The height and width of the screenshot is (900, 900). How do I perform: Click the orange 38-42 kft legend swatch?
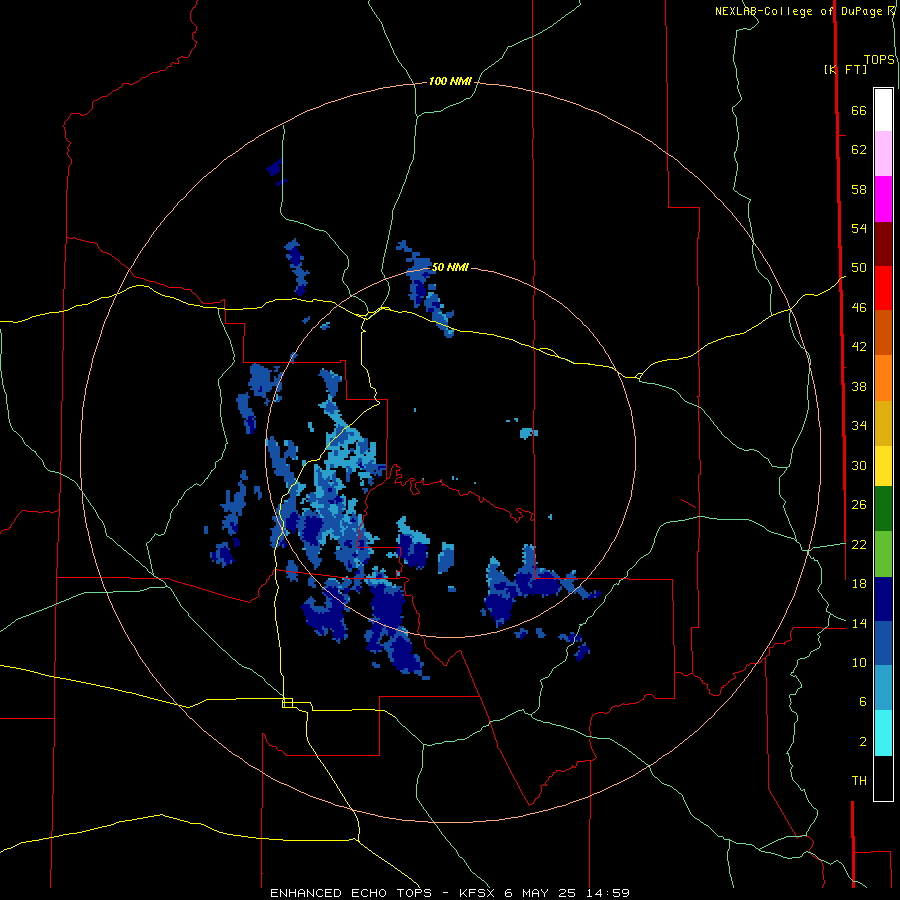pos(883,378)
